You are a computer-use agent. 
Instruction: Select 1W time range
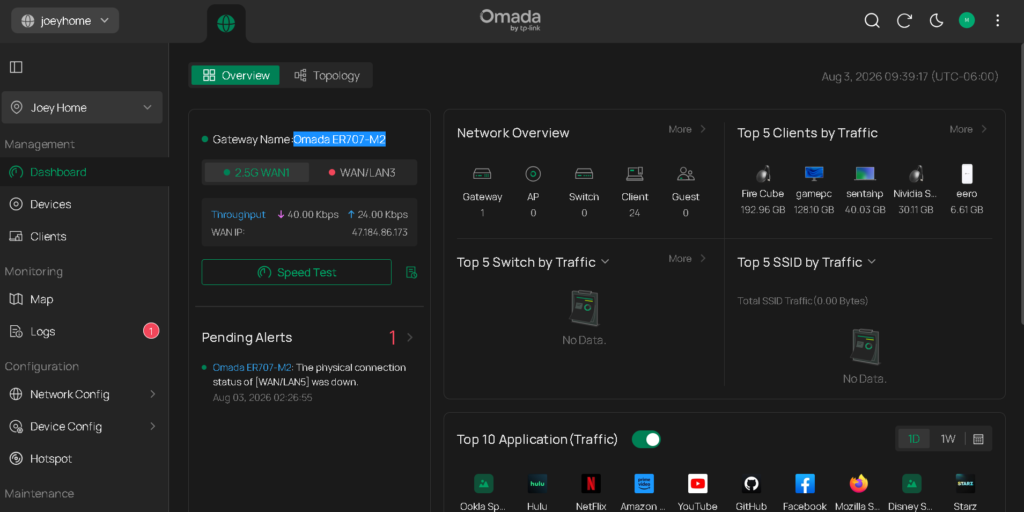(948, 439)
